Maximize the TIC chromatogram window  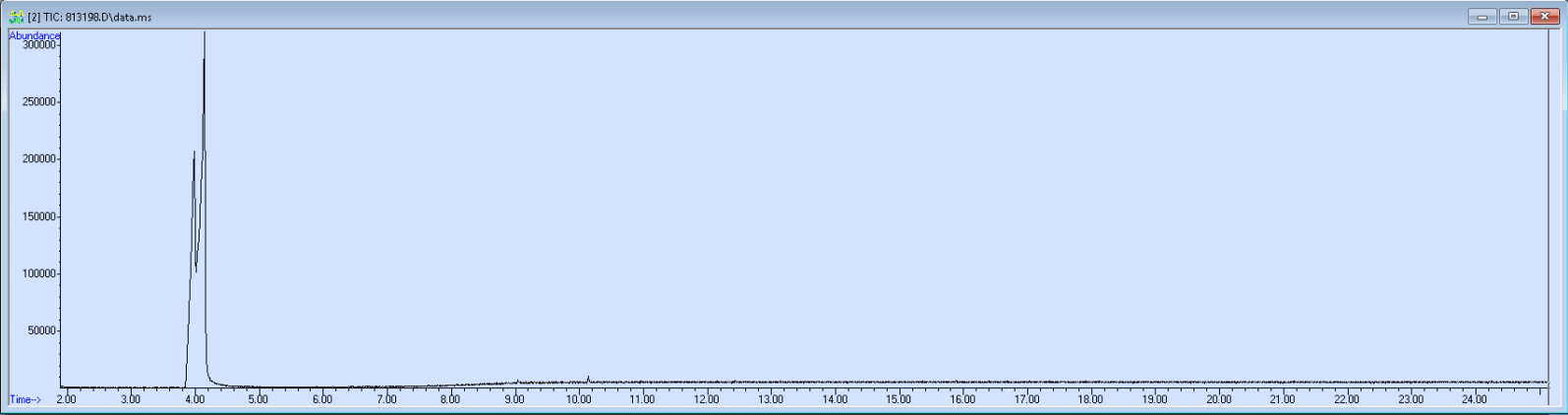[1513, 17]
